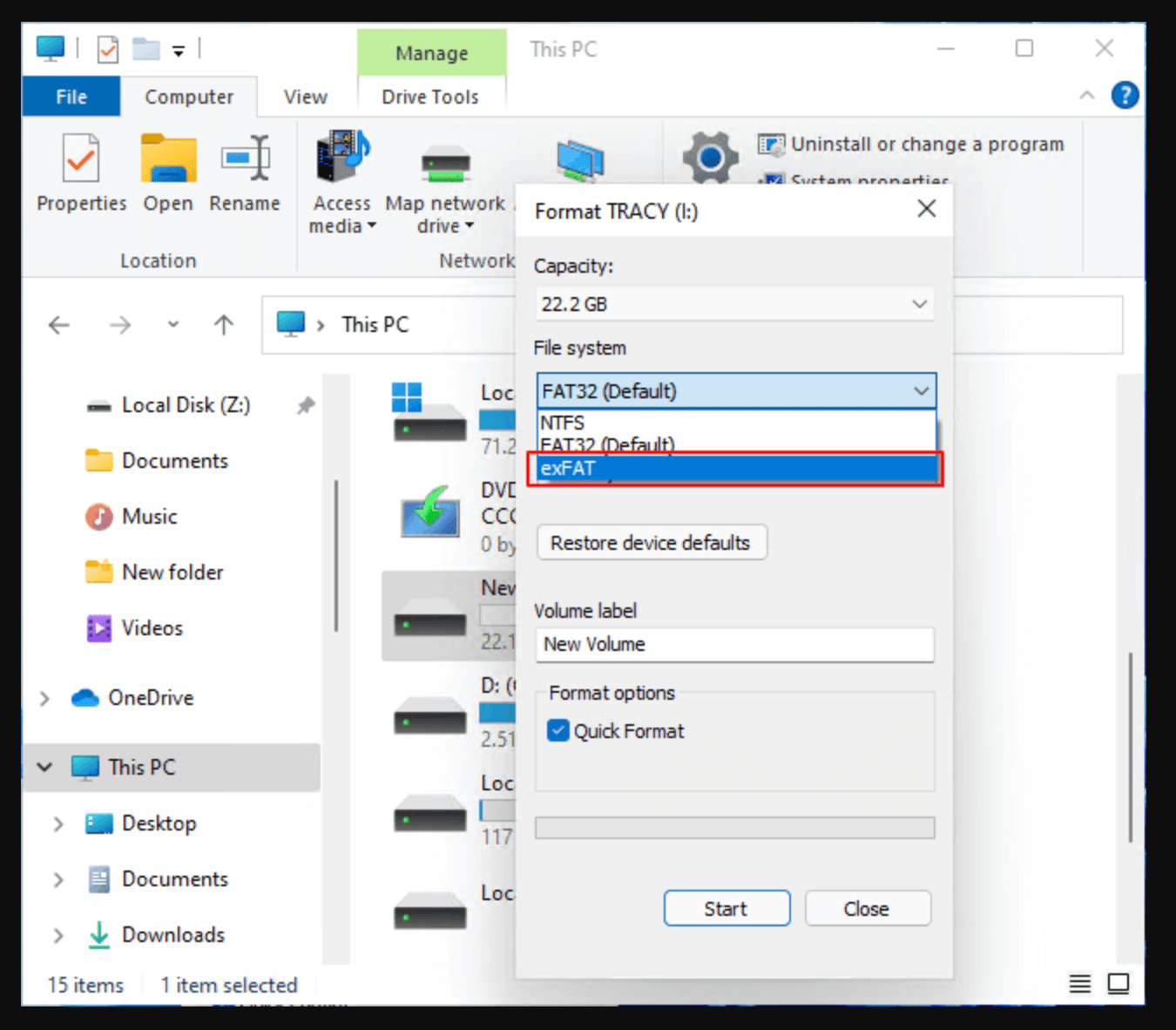The image size is (1176, 1030).
Task: Uncheck the Quick Format checkbox
Action: tap(558, 730)
